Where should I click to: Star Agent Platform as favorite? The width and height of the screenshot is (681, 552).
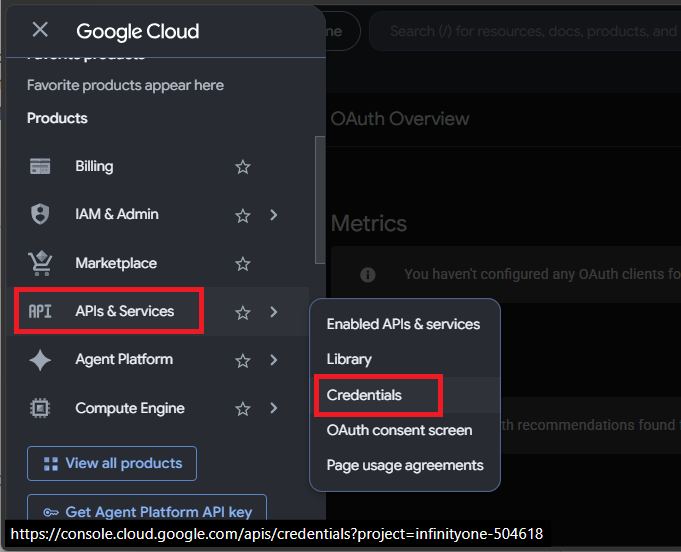243,360
